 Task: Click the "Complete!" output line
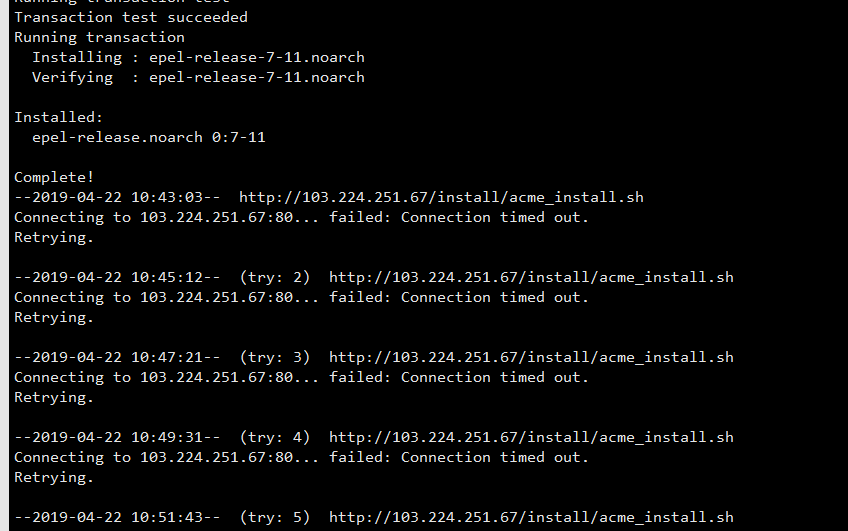[x=54, y=177]
